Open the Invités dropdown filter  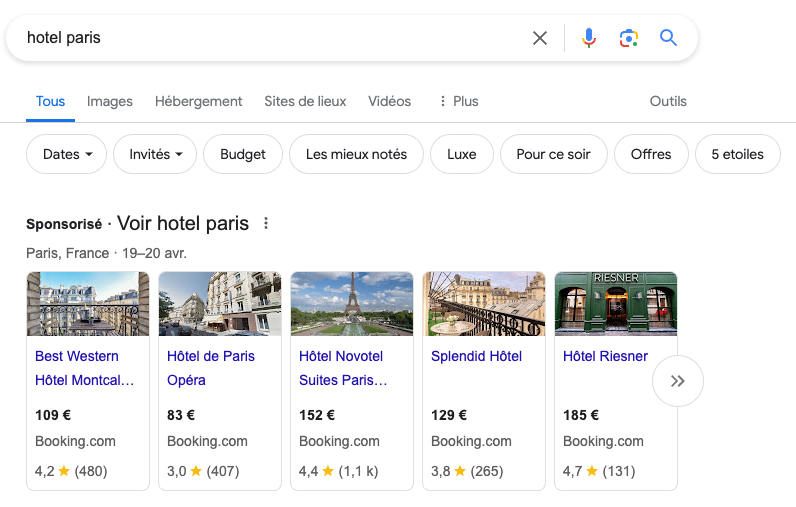[x=155, y=154]
